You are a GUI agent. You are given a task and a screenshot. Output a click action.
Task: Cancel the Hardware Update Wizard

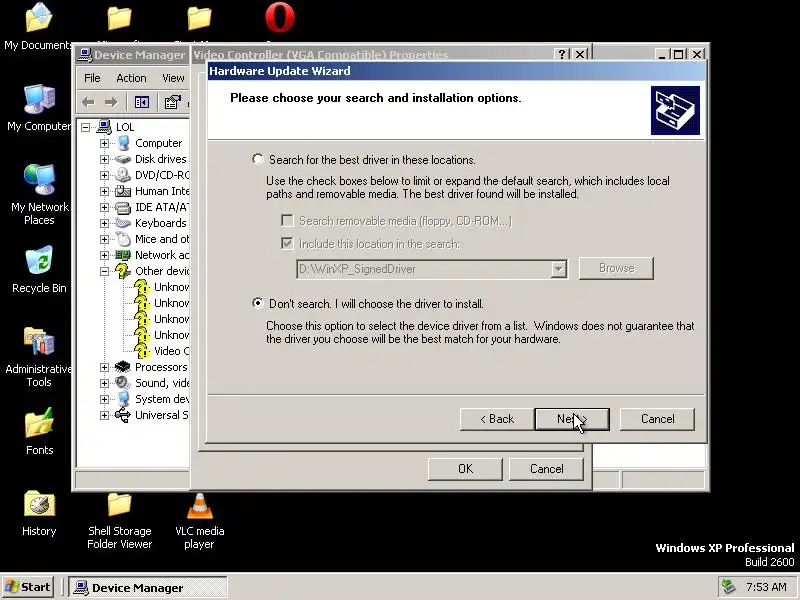coord(657,419)
